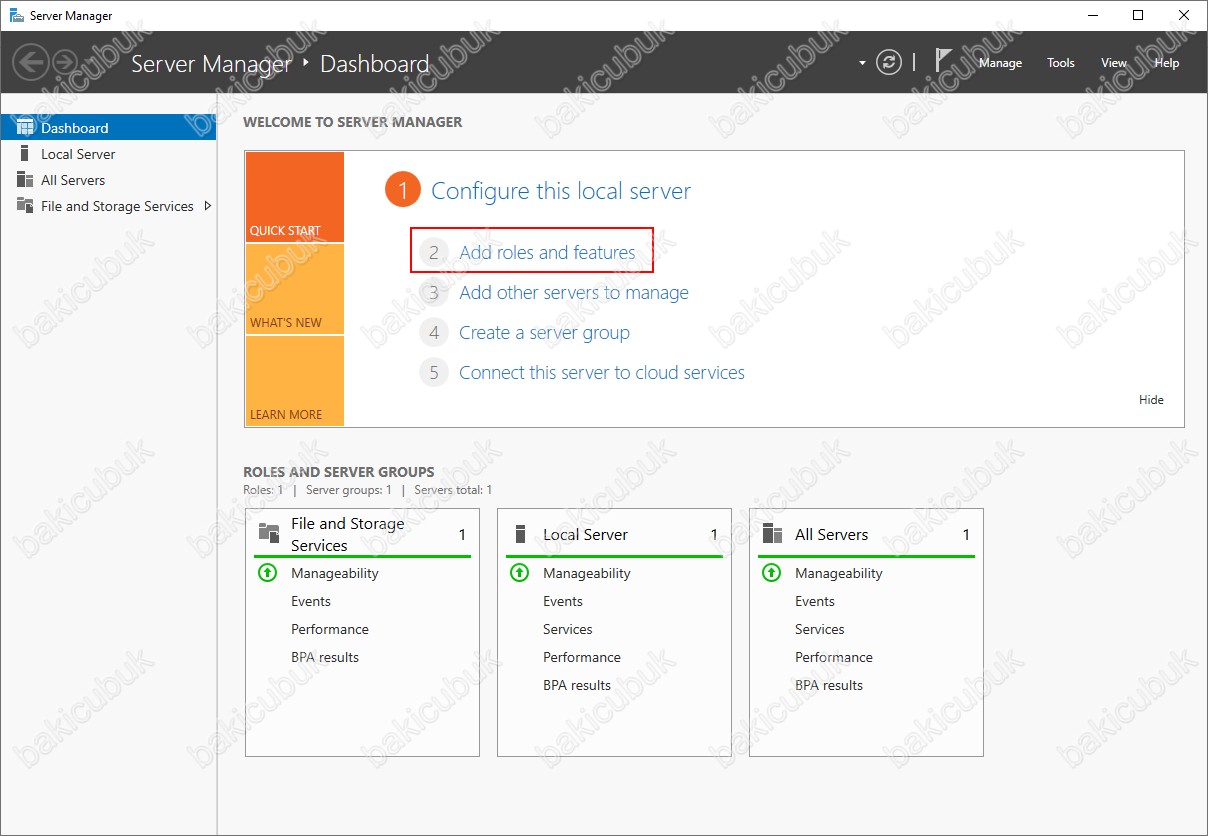Select Dashboard in the sidebar

(x=108, y=128)
